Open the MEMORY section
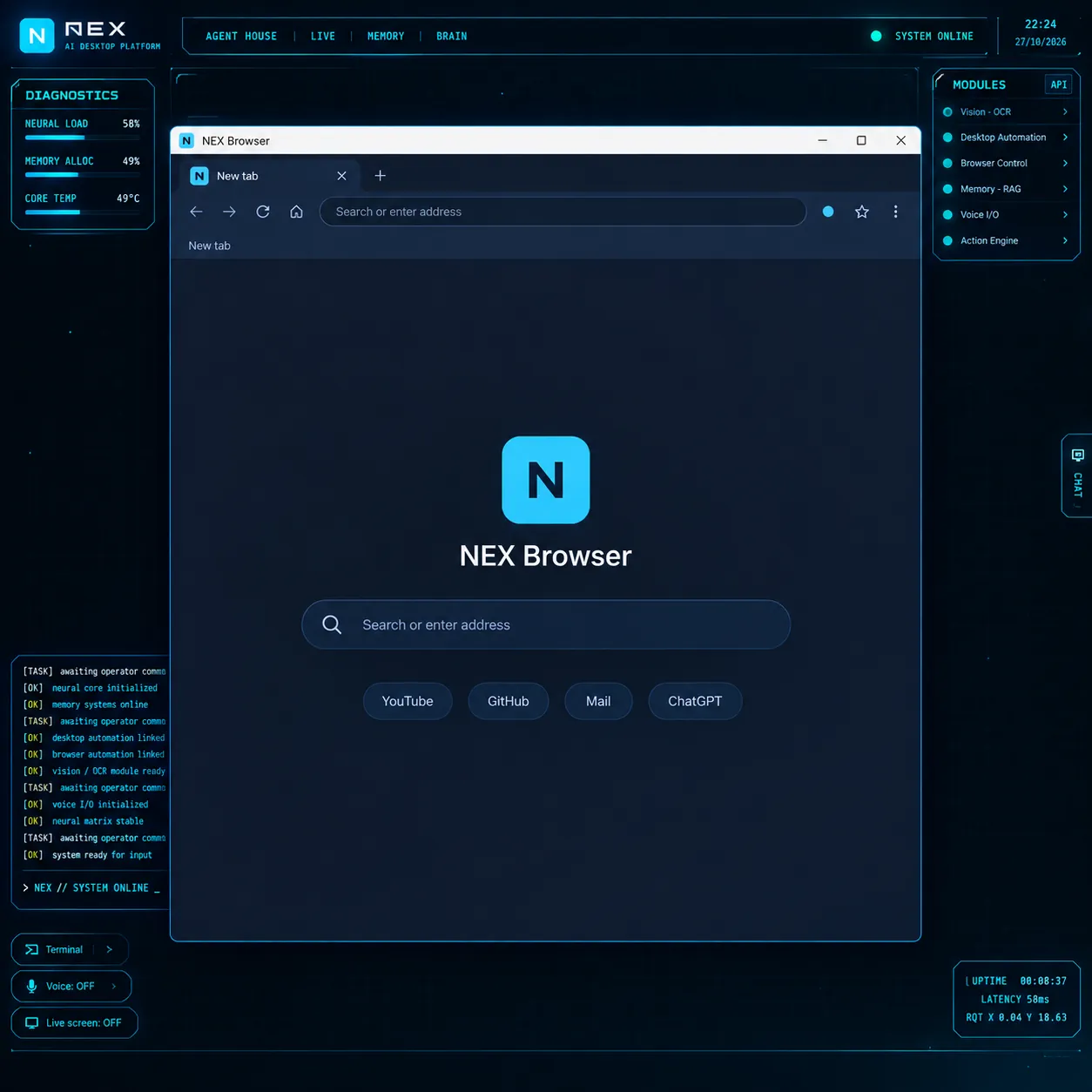 click(x=386, y=36)
